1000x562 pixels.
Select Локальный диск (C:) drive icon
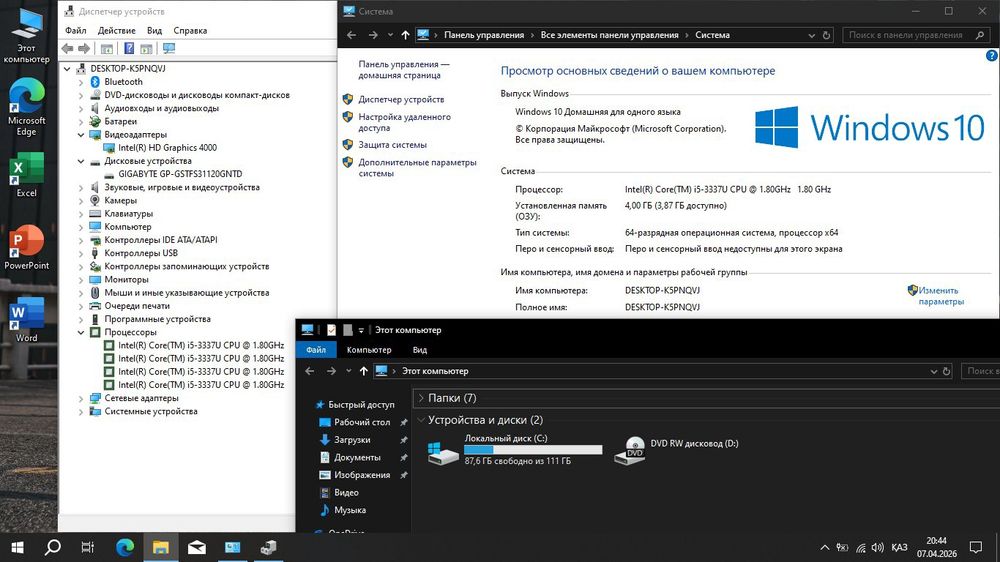[443, 454]
